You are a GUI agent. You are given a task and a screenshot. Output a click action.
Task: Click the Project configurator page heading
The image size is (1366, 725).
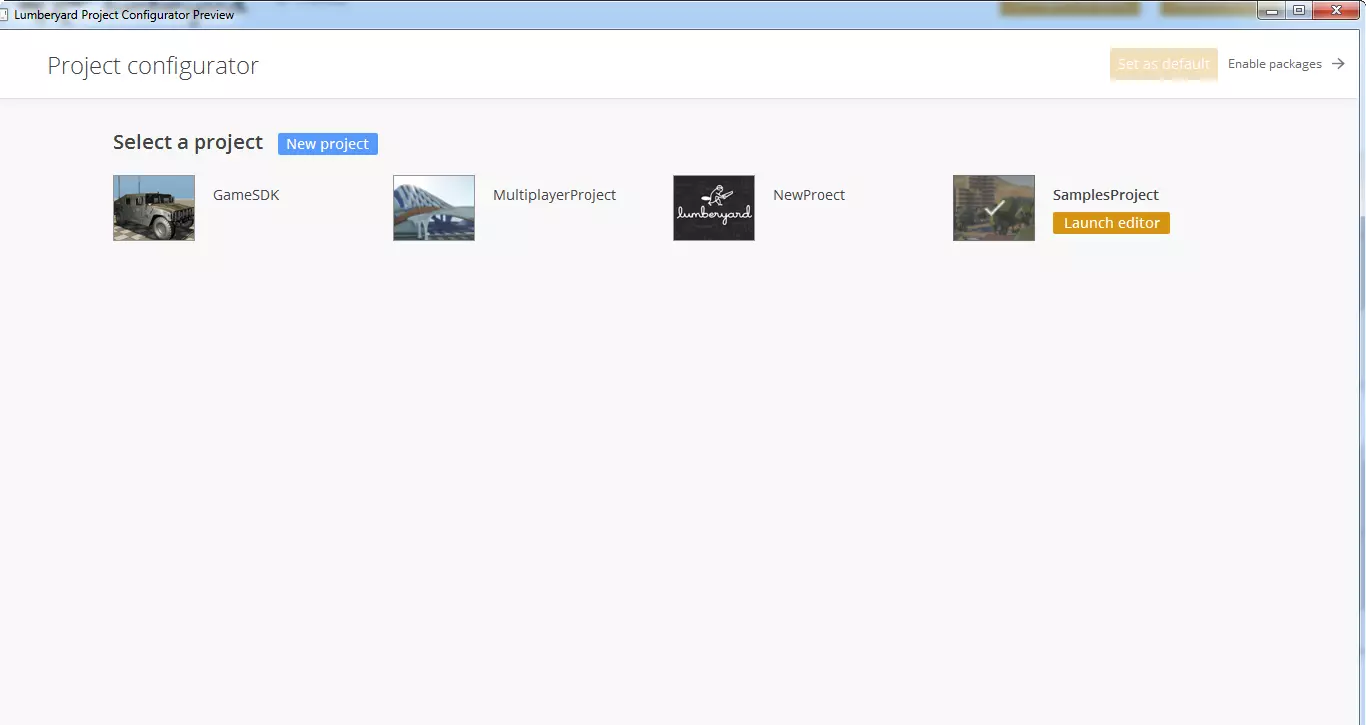[153, 66]
